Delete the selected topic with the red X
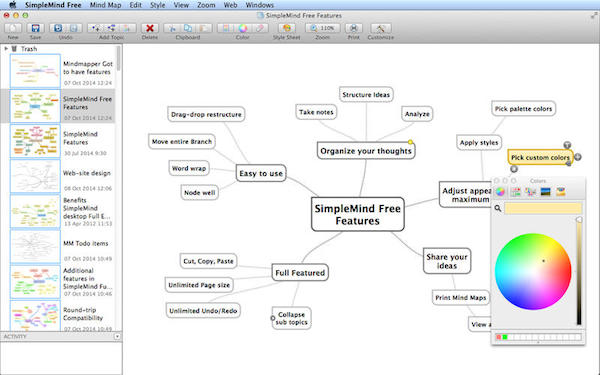This screenshot has width=600, height=375. pyautogui.click(x=150, y=28)
